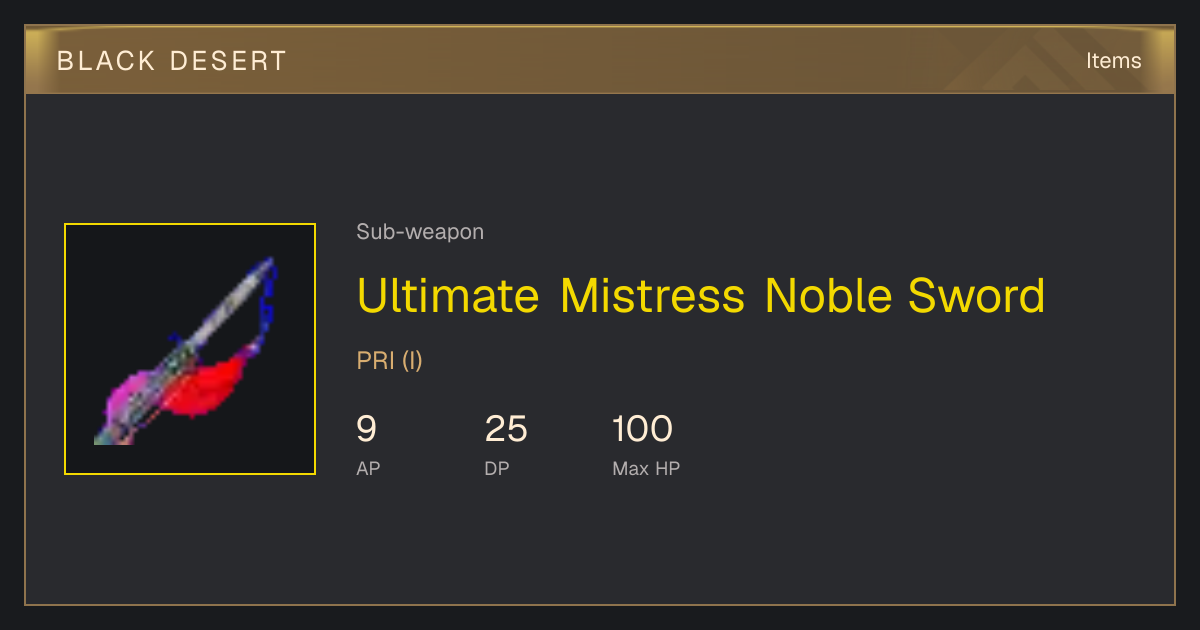1200x630 pixels.
Task: Click the word Mistress in item title
Action: (x=652, y=296)
